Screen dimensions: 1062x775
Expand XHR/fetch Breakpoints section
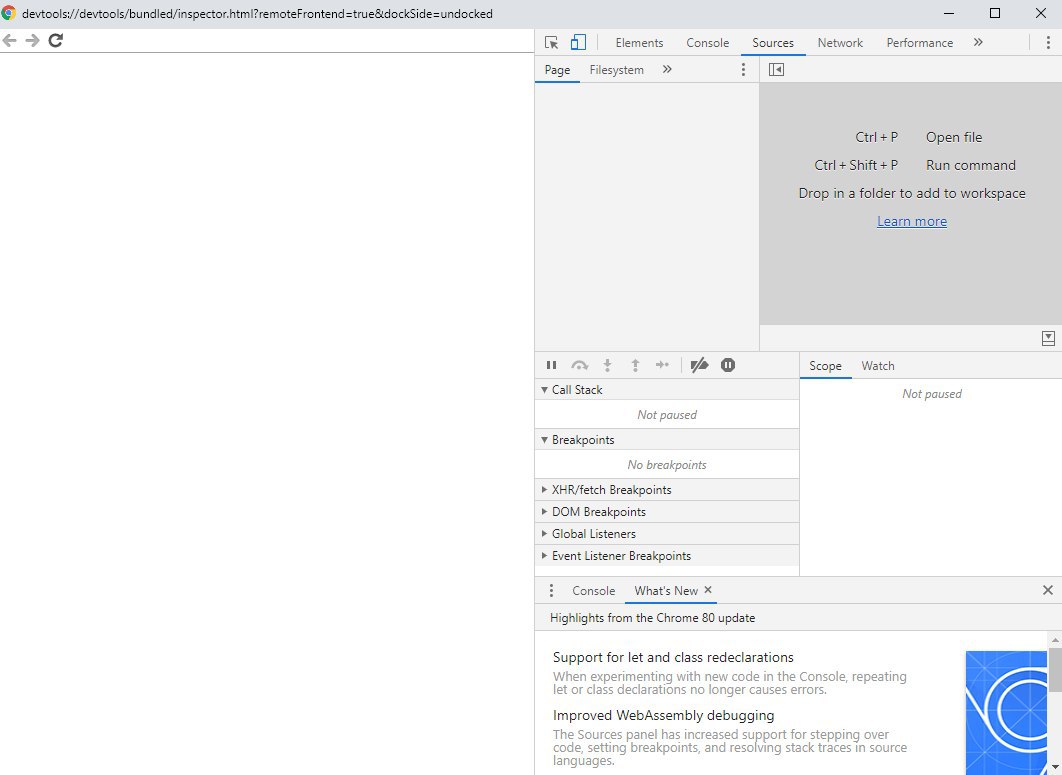pos(666,490)
